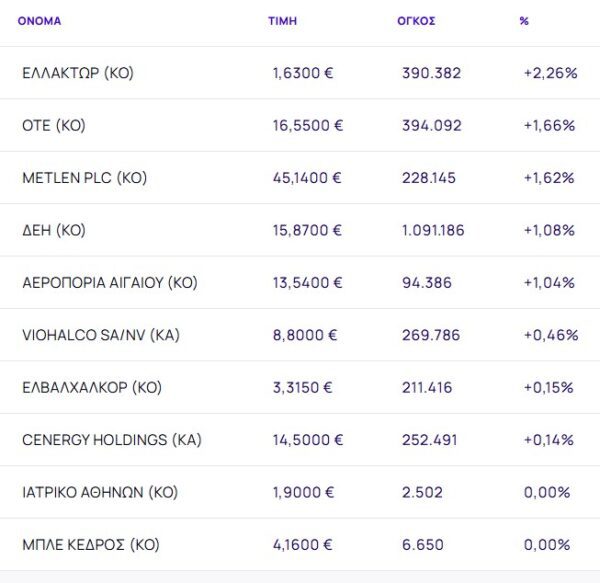Open the ΕΛΒΑΛΧΑΛΚΟΡ (ΚΟ) stock
Screen dimensions: 600x583
[x=92, y=387]
